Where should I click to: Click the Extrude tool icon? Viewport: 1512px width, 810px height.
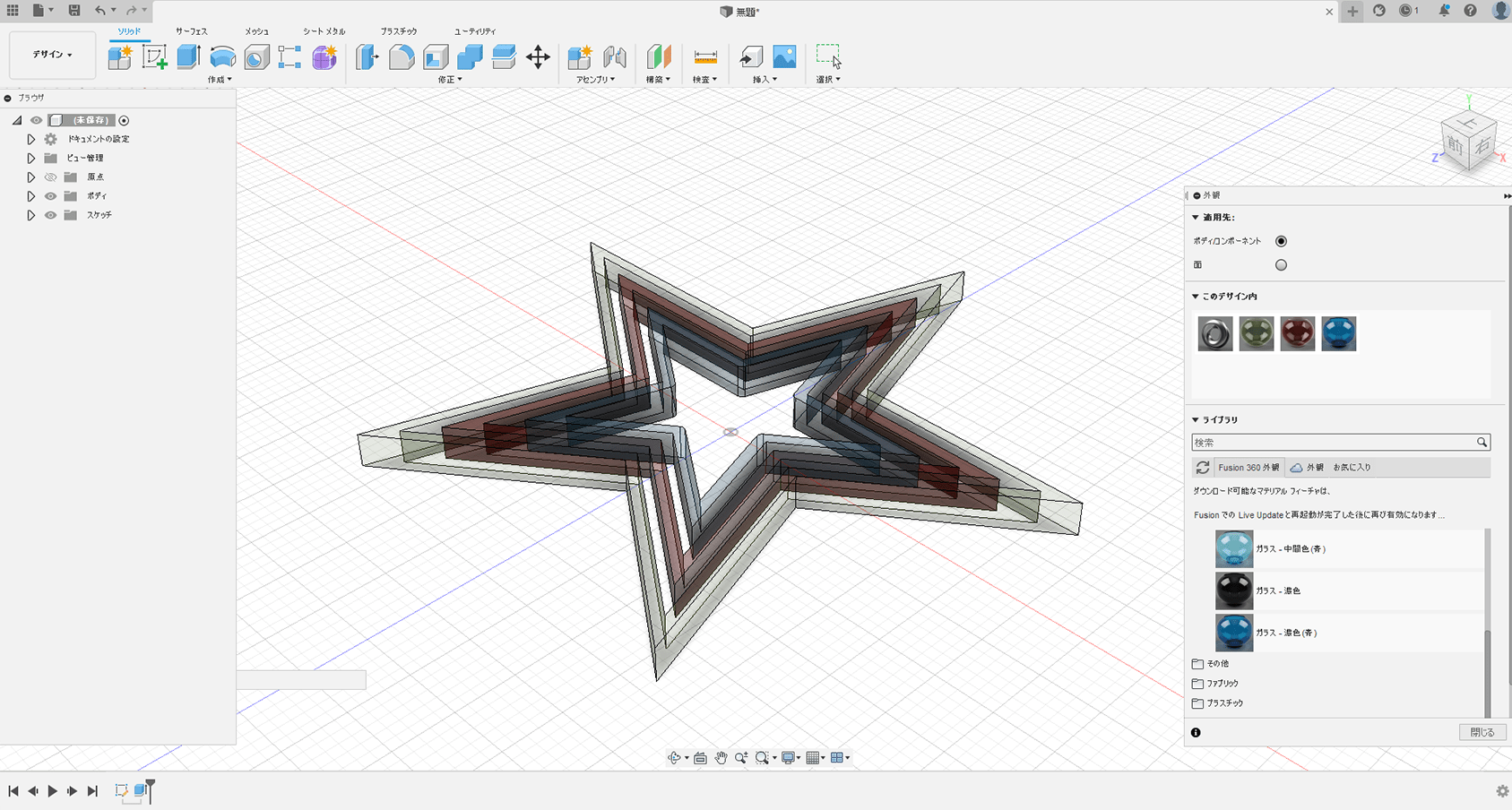tap(188, 57)
